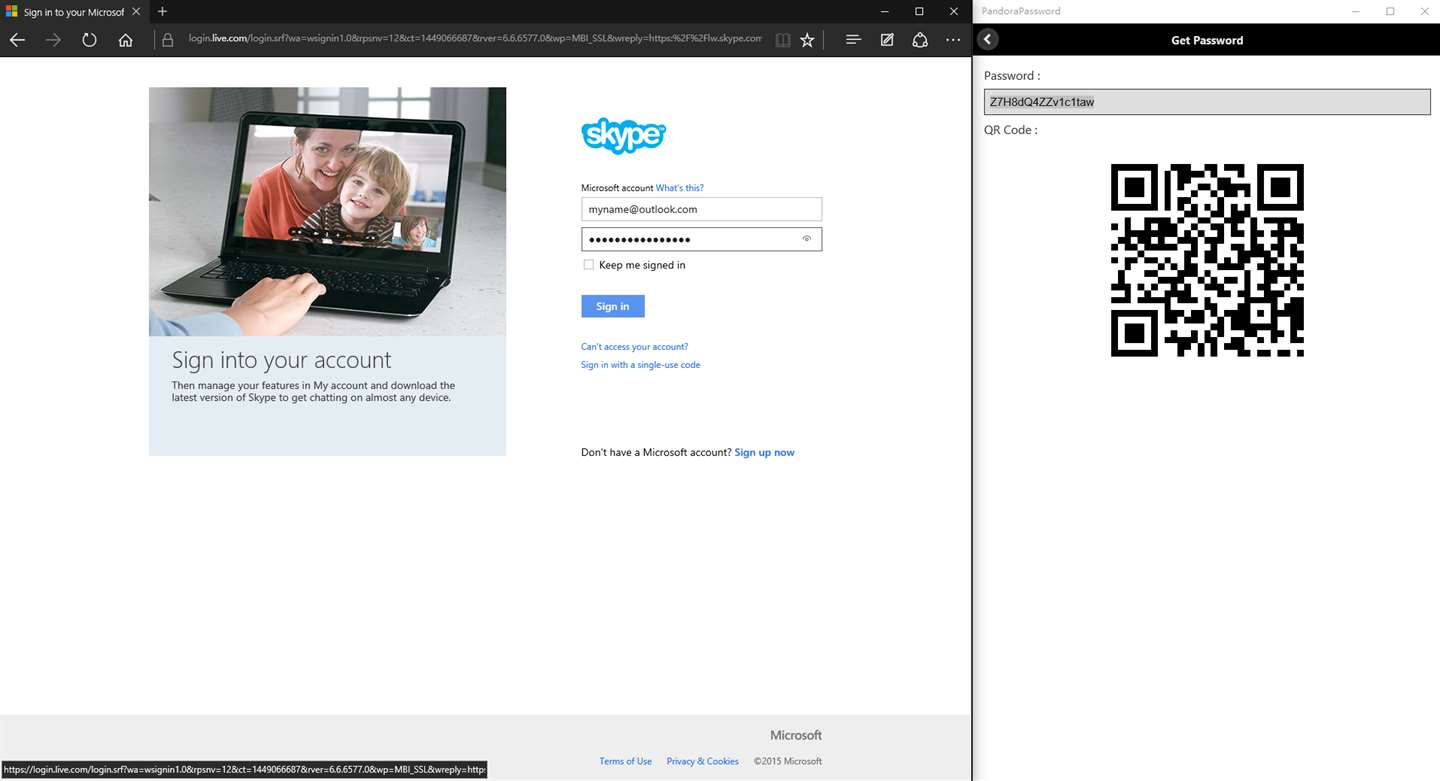1440x781 pixels.
Task: Click the Skype logo
Action: (x=623, y=136)
